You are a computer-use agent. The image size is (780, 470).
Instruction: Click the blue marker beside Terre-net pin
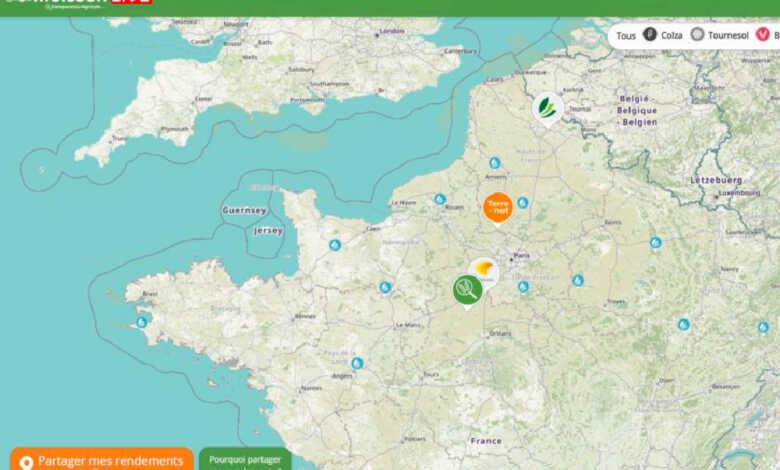click(x=522, y=203)
